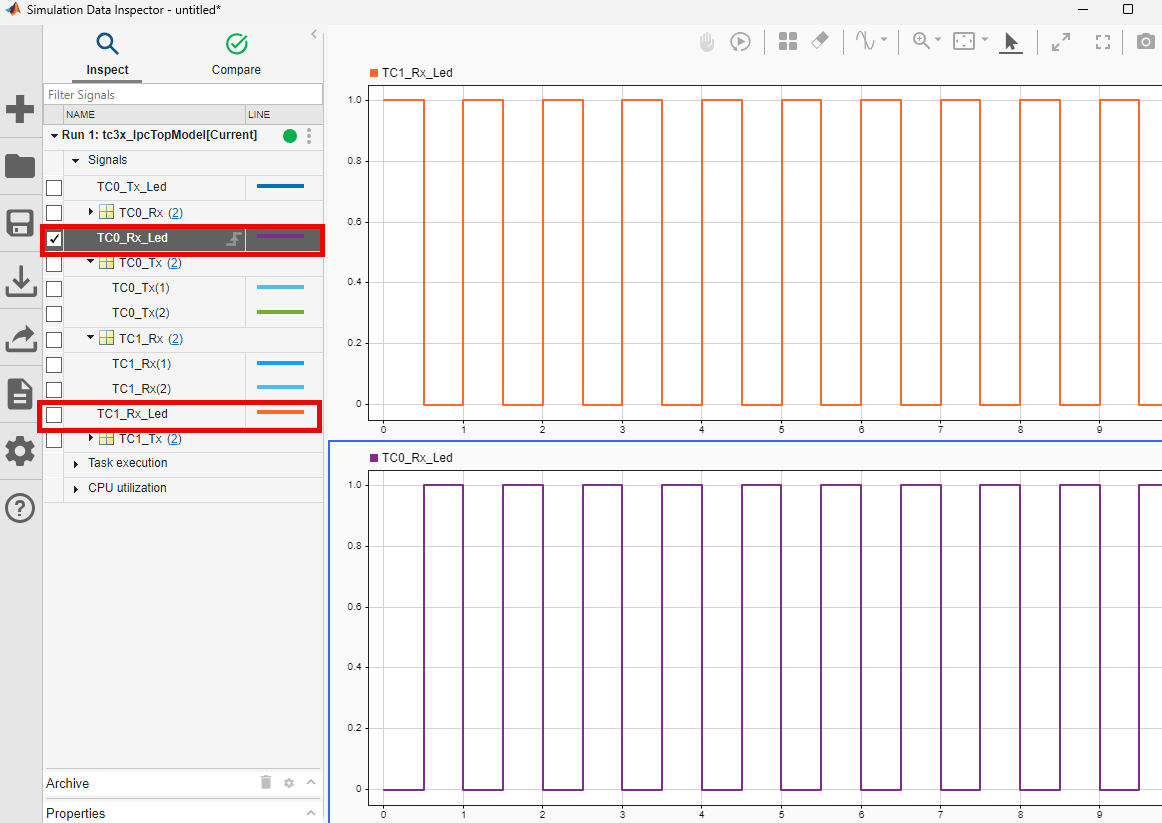Screen dimensions: 1162x823
Task: Open the report document icon in sidebar
Action: point(20,394)
